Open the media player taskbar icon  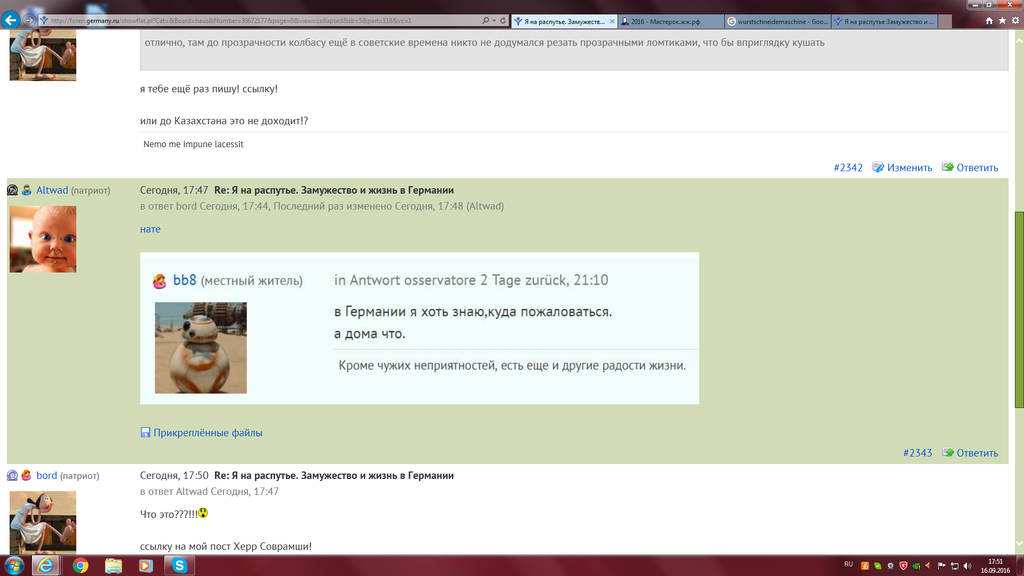tap(146, 565)
